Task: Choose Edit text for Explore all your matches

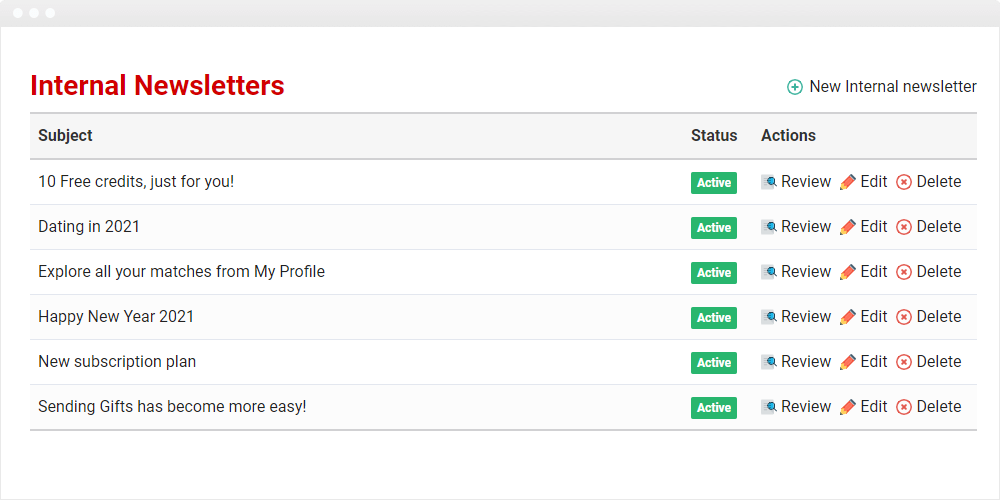Action: [x=874, y=272]
